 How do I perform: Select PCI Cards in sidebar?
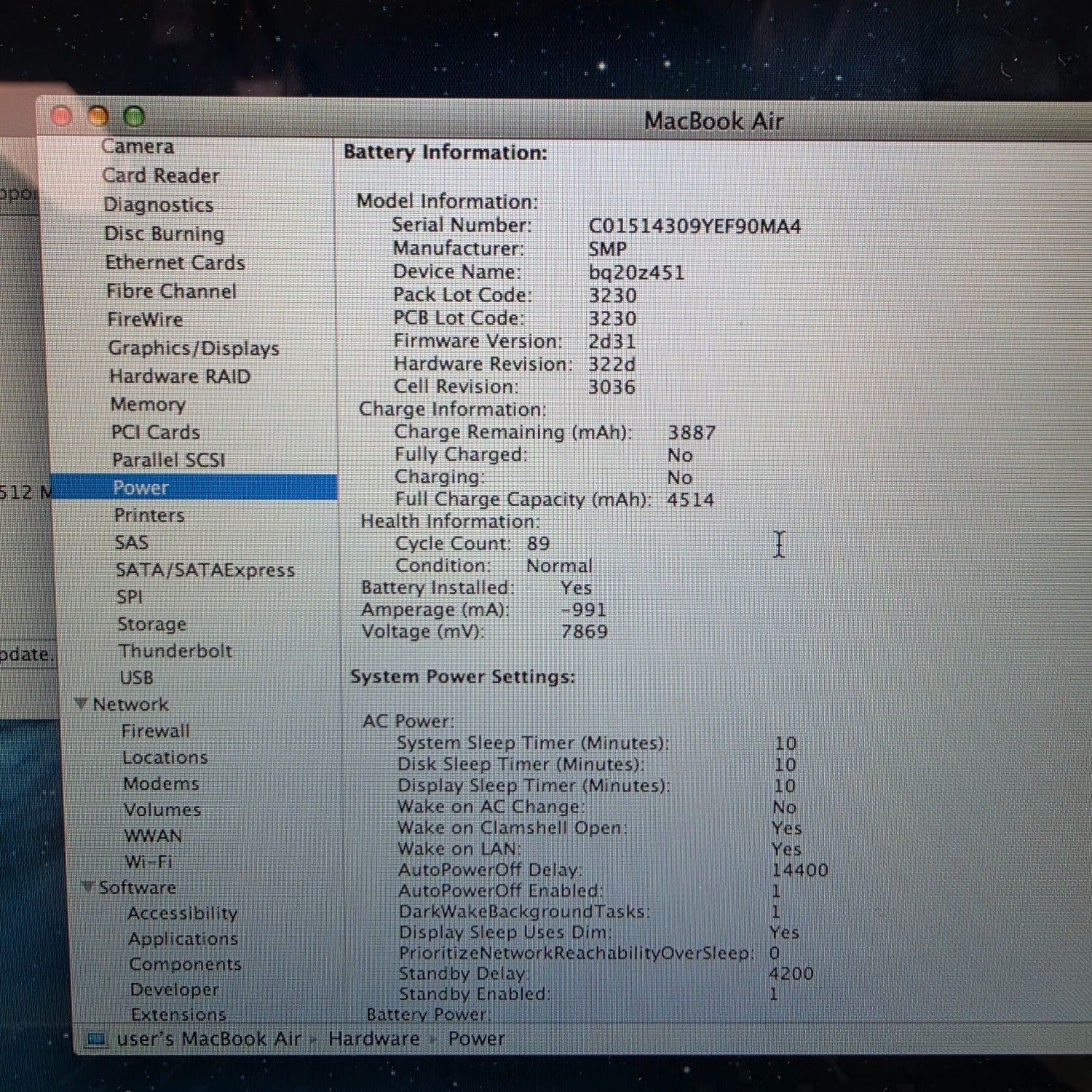pyautogui.click(x=156, y=432)
